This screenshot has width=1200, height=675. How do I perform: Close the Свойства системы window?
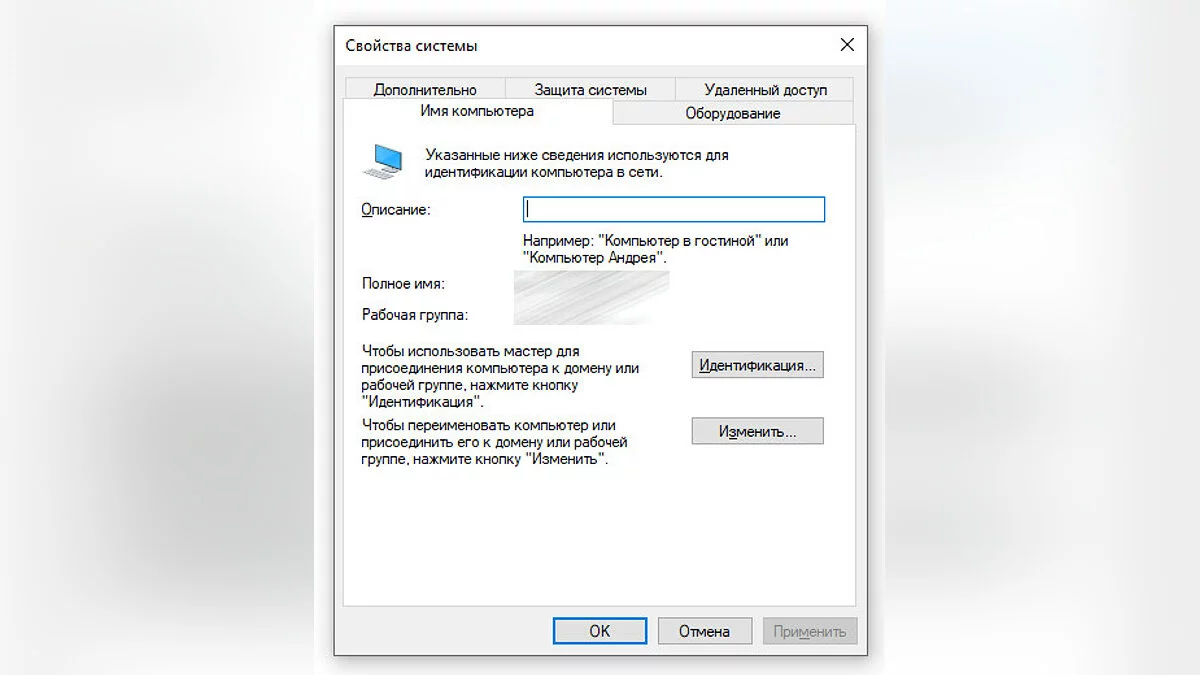coord(847,45)
